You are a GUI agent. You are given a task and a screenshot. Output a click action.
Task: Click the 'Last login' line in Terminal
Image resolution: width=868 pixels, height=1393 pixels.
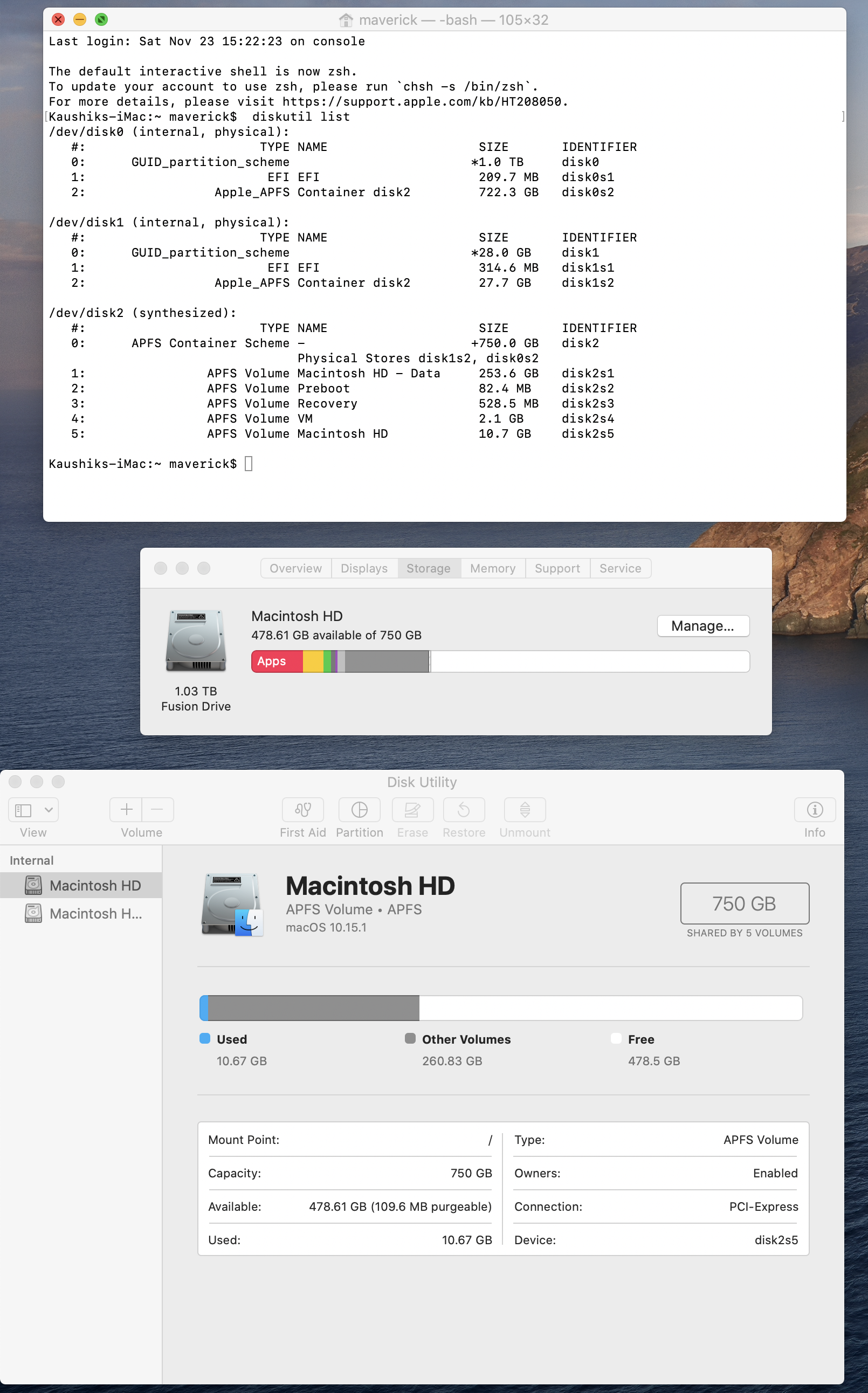[206, 42]
